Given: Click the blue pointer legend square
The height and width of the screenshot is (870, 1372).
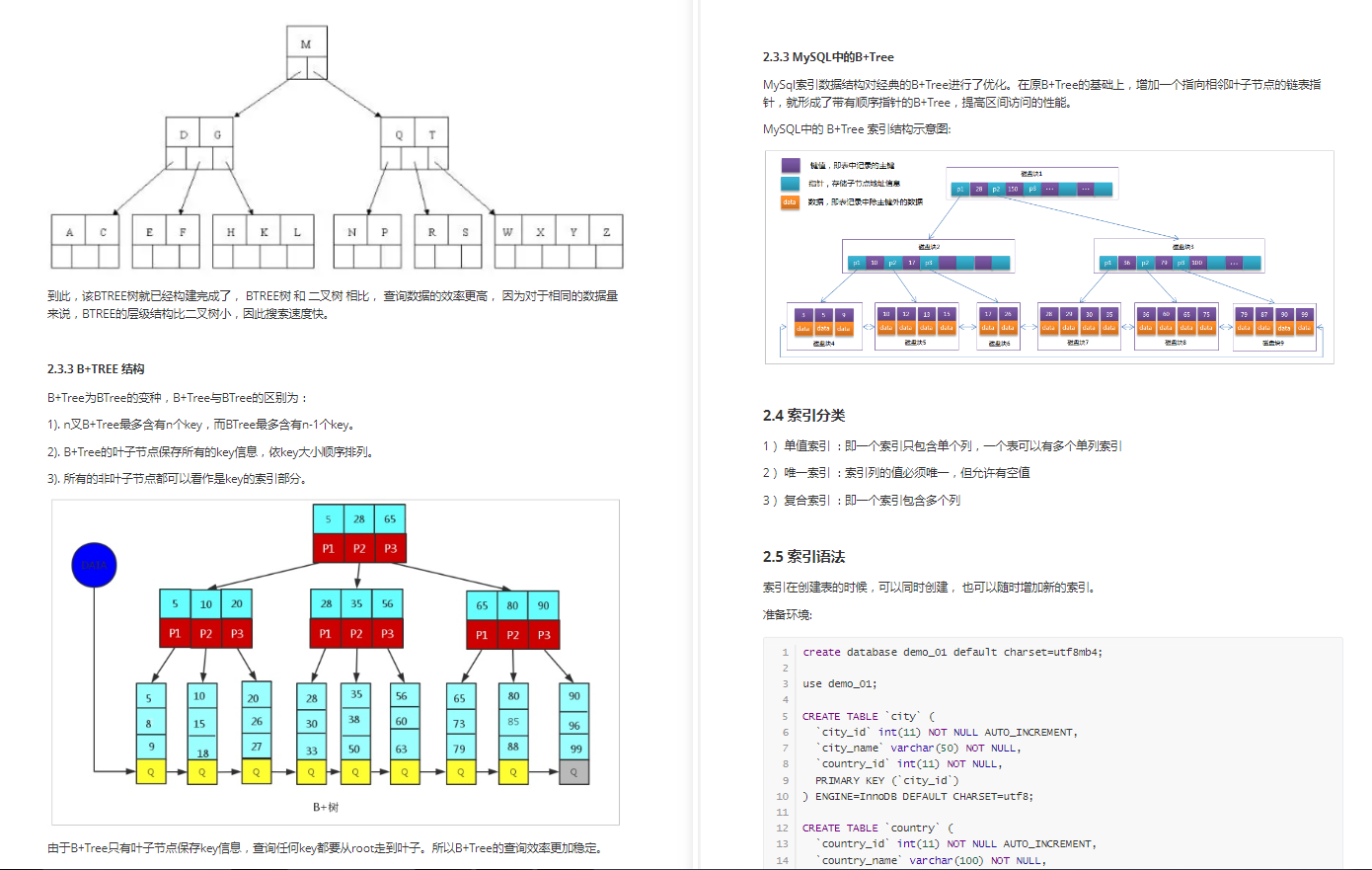Looking at the screenshot, I should point(790,183).
